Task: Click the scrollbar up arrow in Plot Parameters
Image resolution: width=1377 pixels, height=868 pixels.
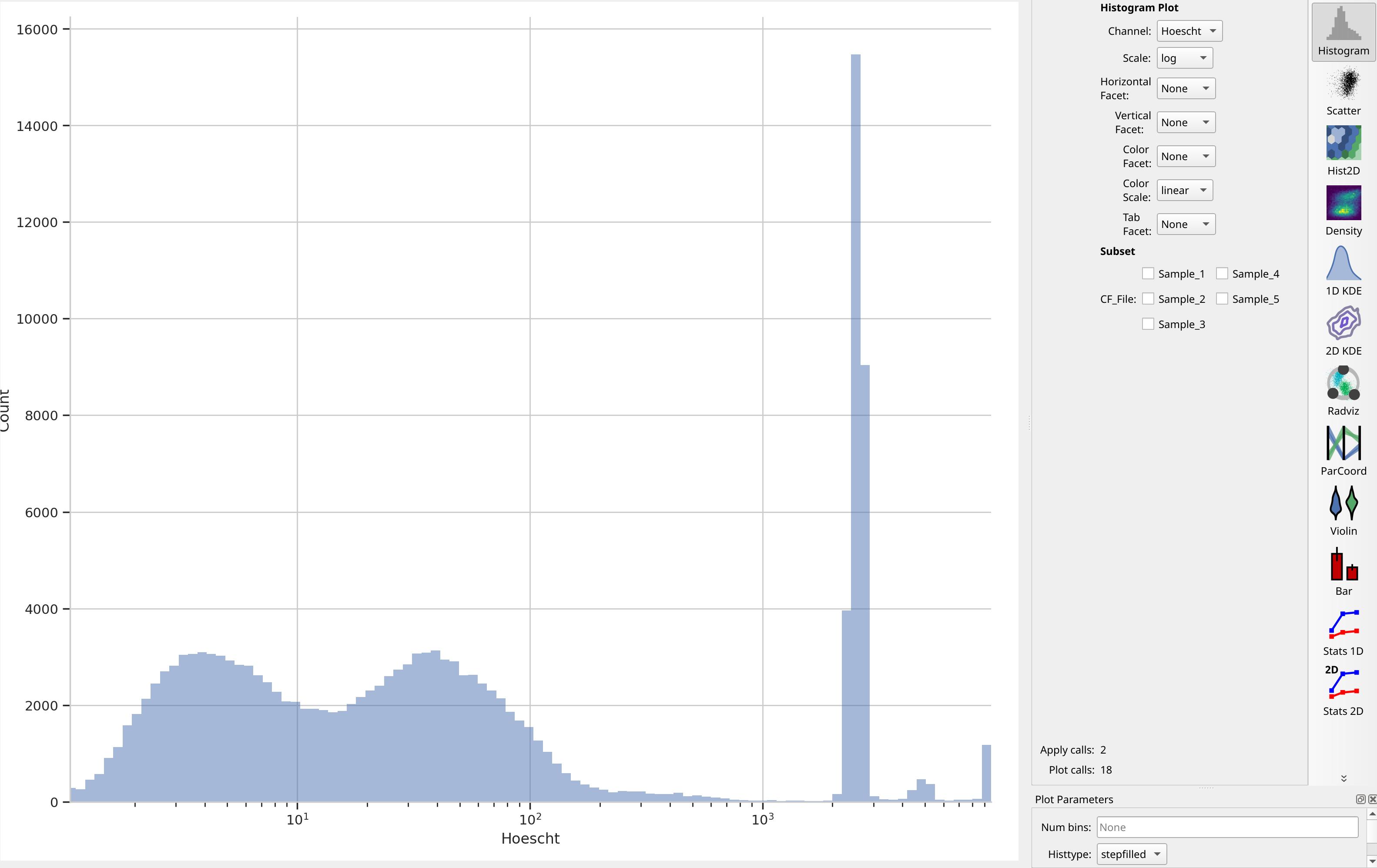Action: 1372,813
